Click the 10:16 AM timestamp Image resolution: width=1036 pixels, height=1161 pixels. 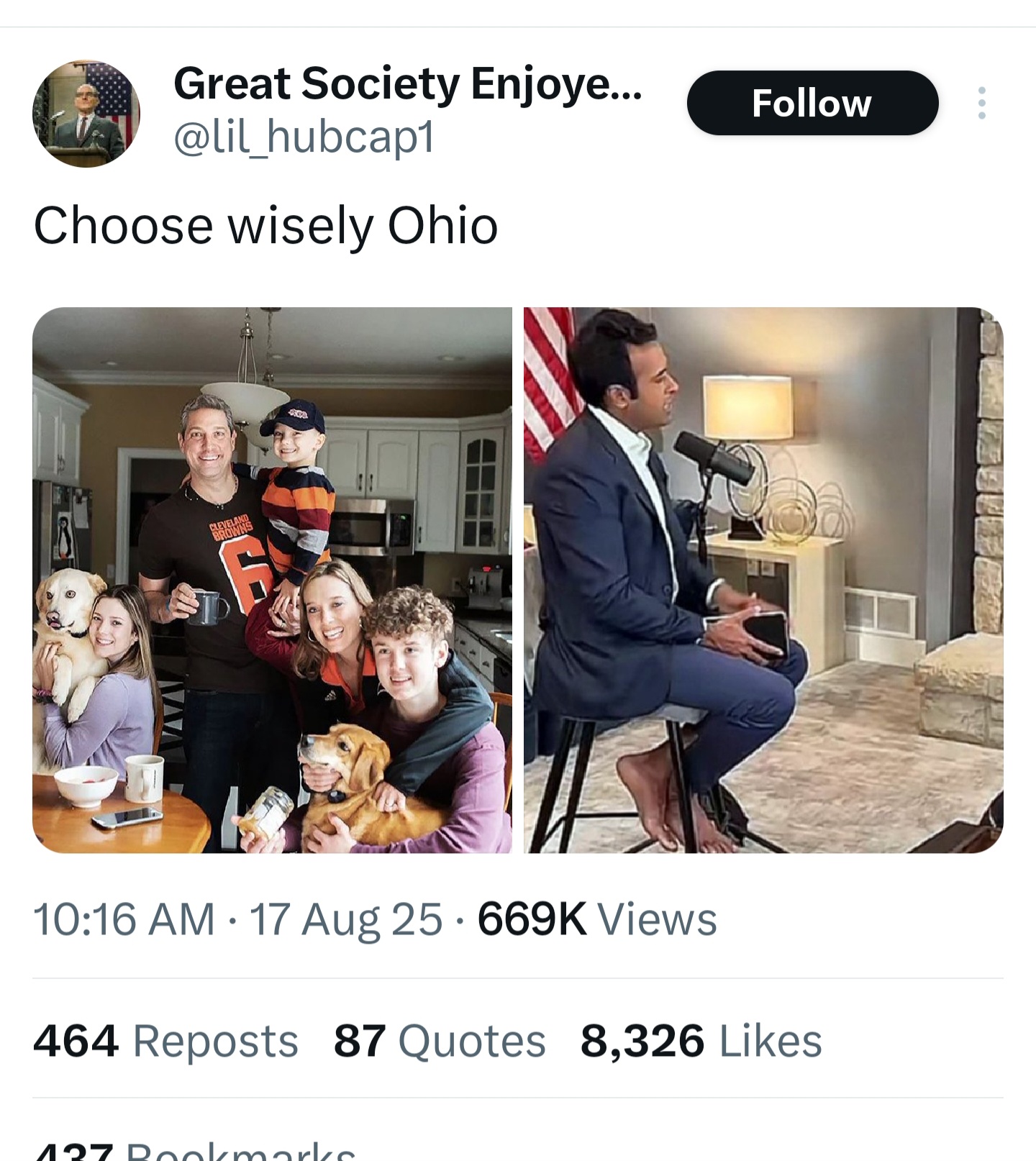tap(124, 919)
